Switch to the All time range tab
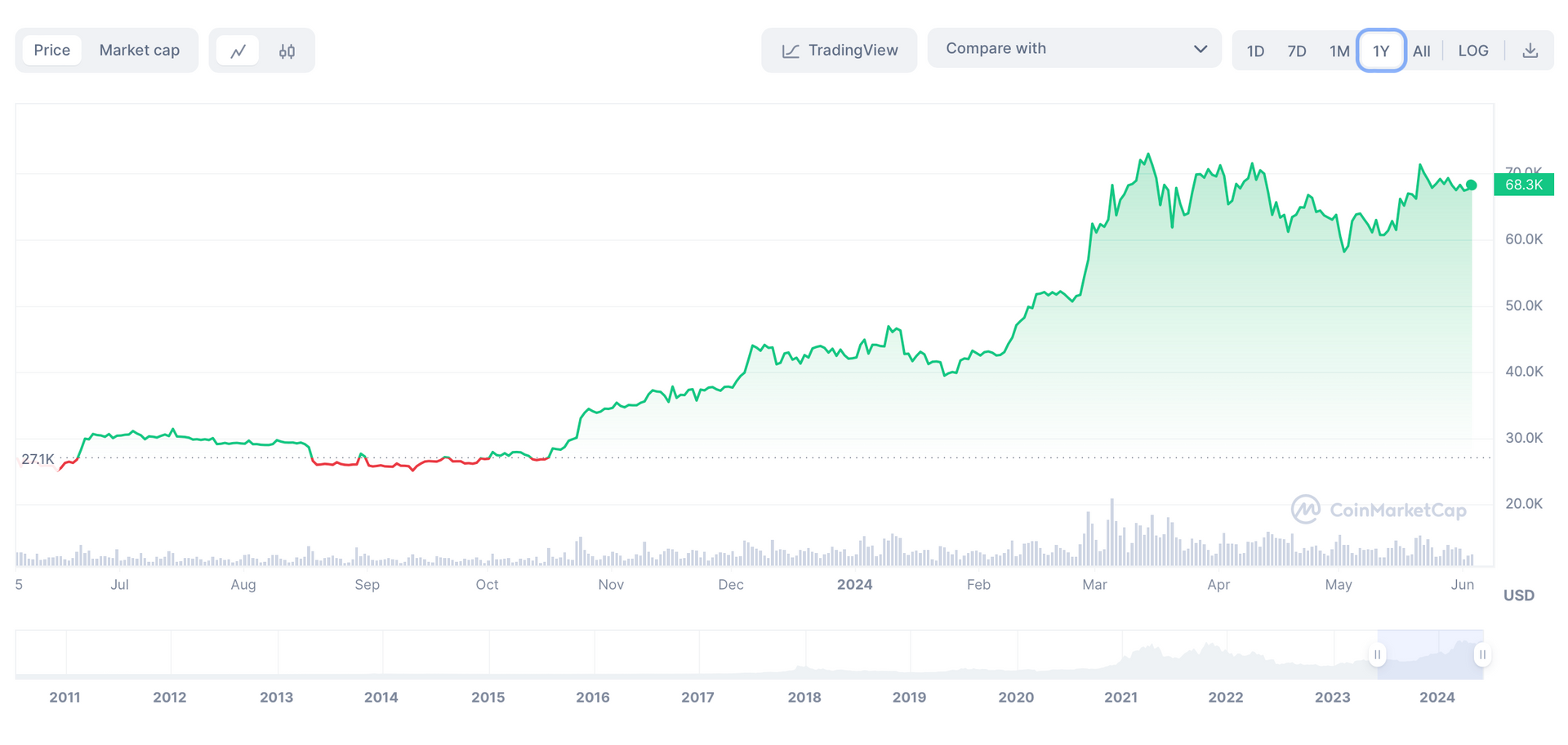The image size is (1568, 745). 1423,50
